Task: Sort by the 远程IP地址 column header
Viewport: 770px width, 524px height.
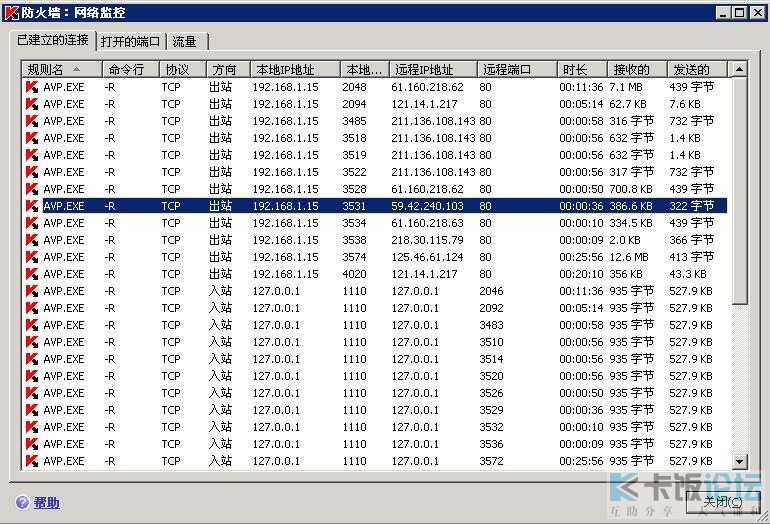Action: 433,70
